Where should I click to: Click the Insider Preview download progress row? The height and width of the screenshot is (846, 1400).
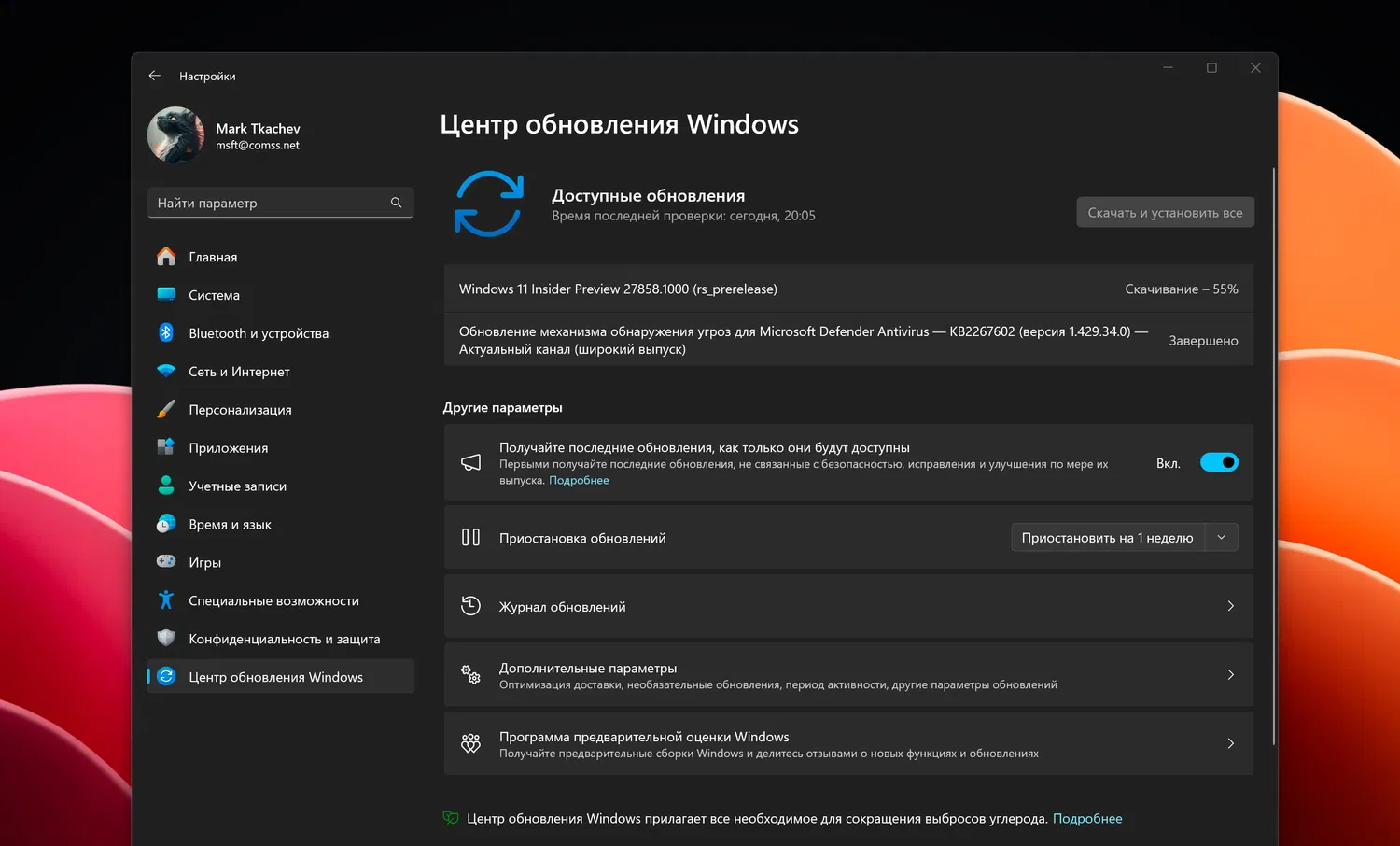[x=847, y=289]
